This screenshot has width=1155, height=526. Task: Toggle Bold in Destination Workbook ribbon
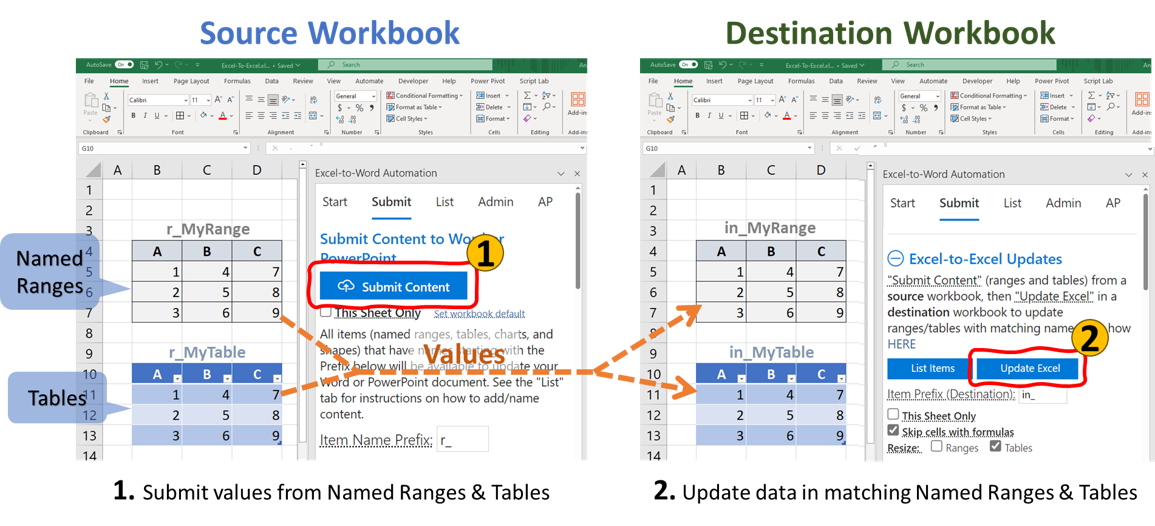pyautogui.click(x=698, y=116)
